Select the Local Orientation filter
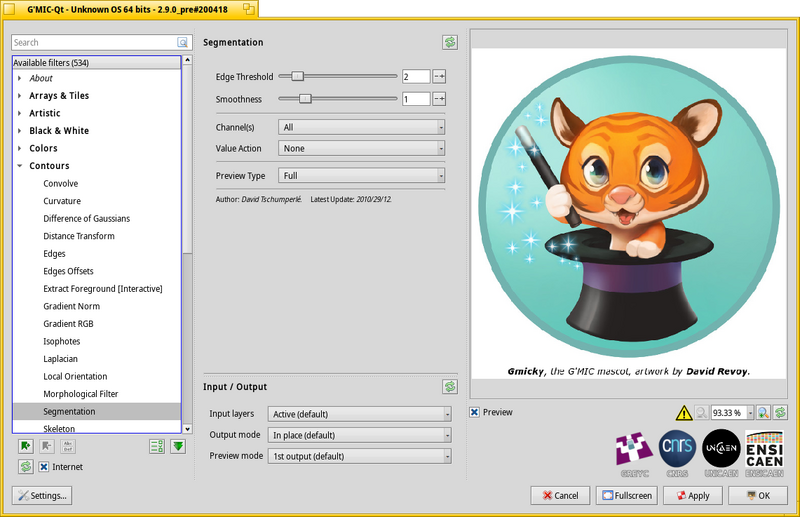 (x=75, y=376)
